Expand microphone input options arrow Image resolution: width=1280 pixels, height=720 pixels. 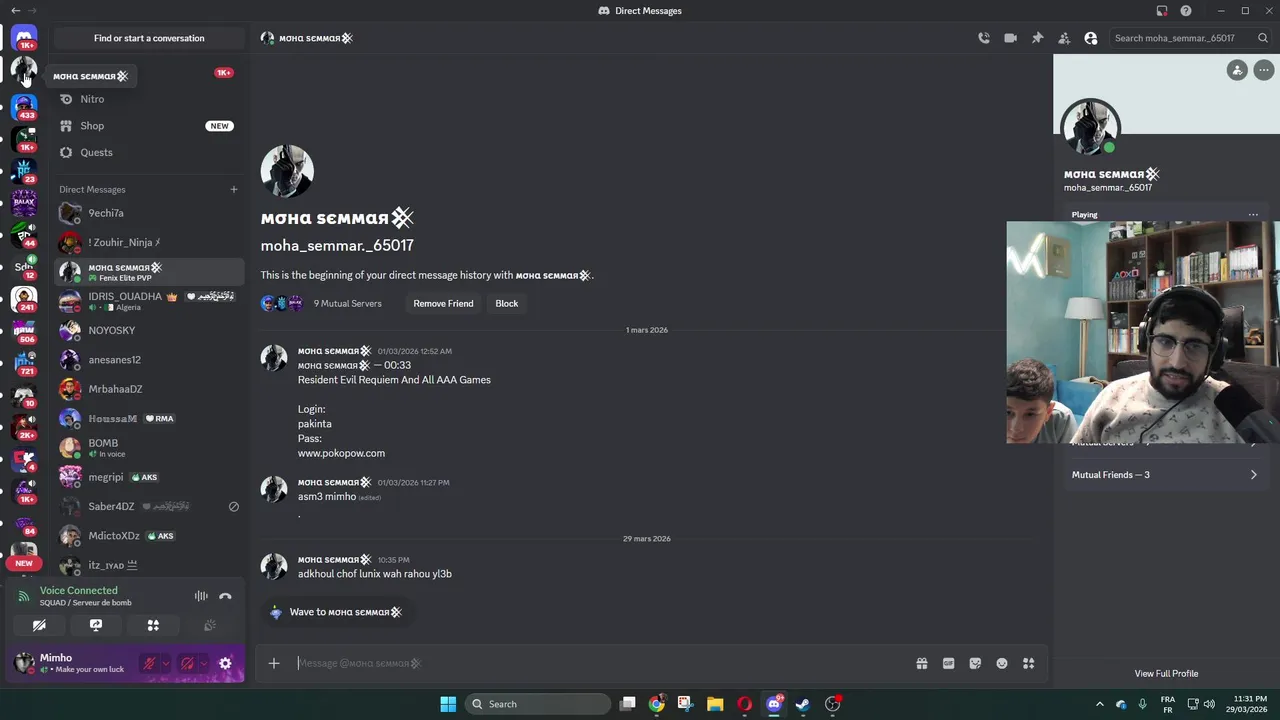166,663
